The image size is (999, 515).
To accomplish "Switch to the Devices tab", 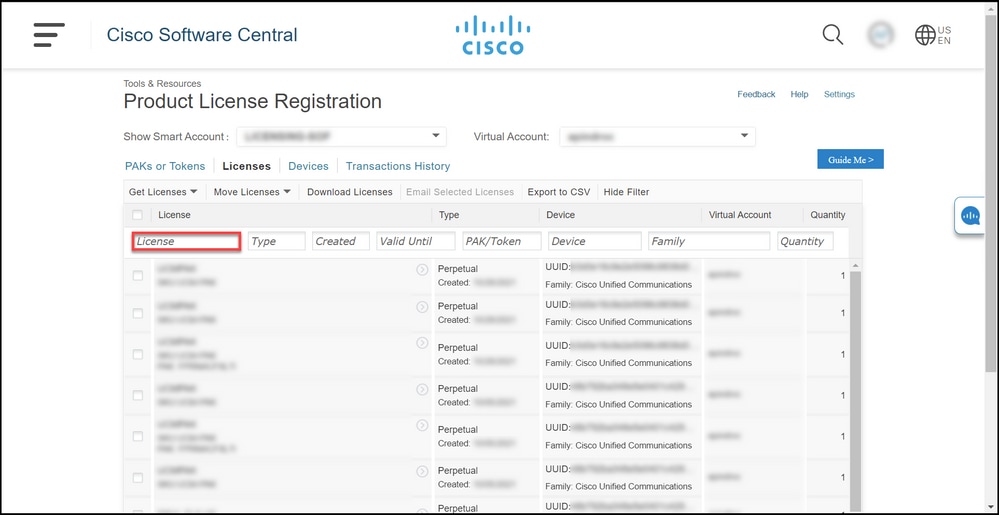I will click(308, 166).
